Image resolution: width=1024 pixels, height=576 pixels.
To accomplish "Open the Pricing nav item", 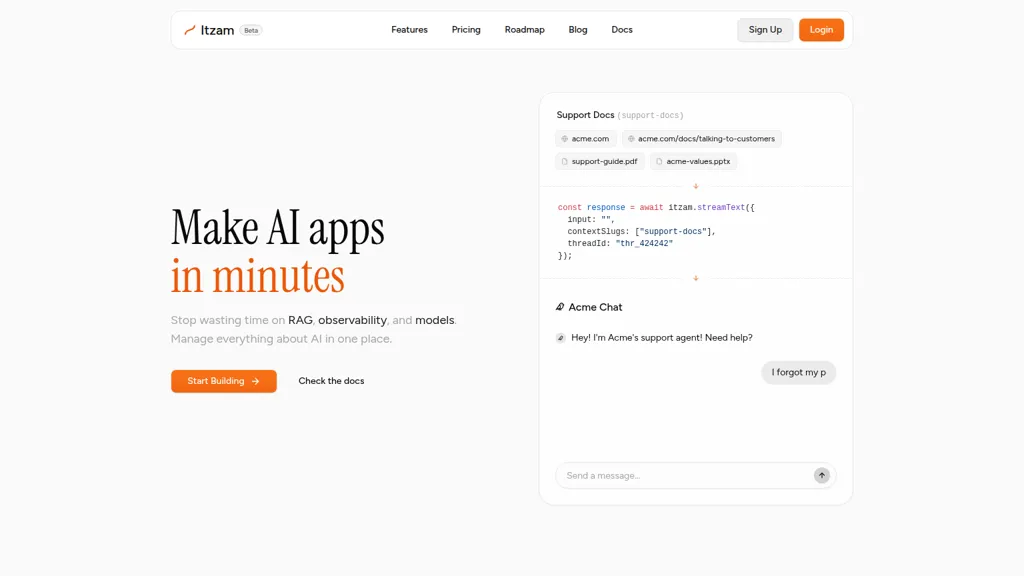I will coord(466,29).
